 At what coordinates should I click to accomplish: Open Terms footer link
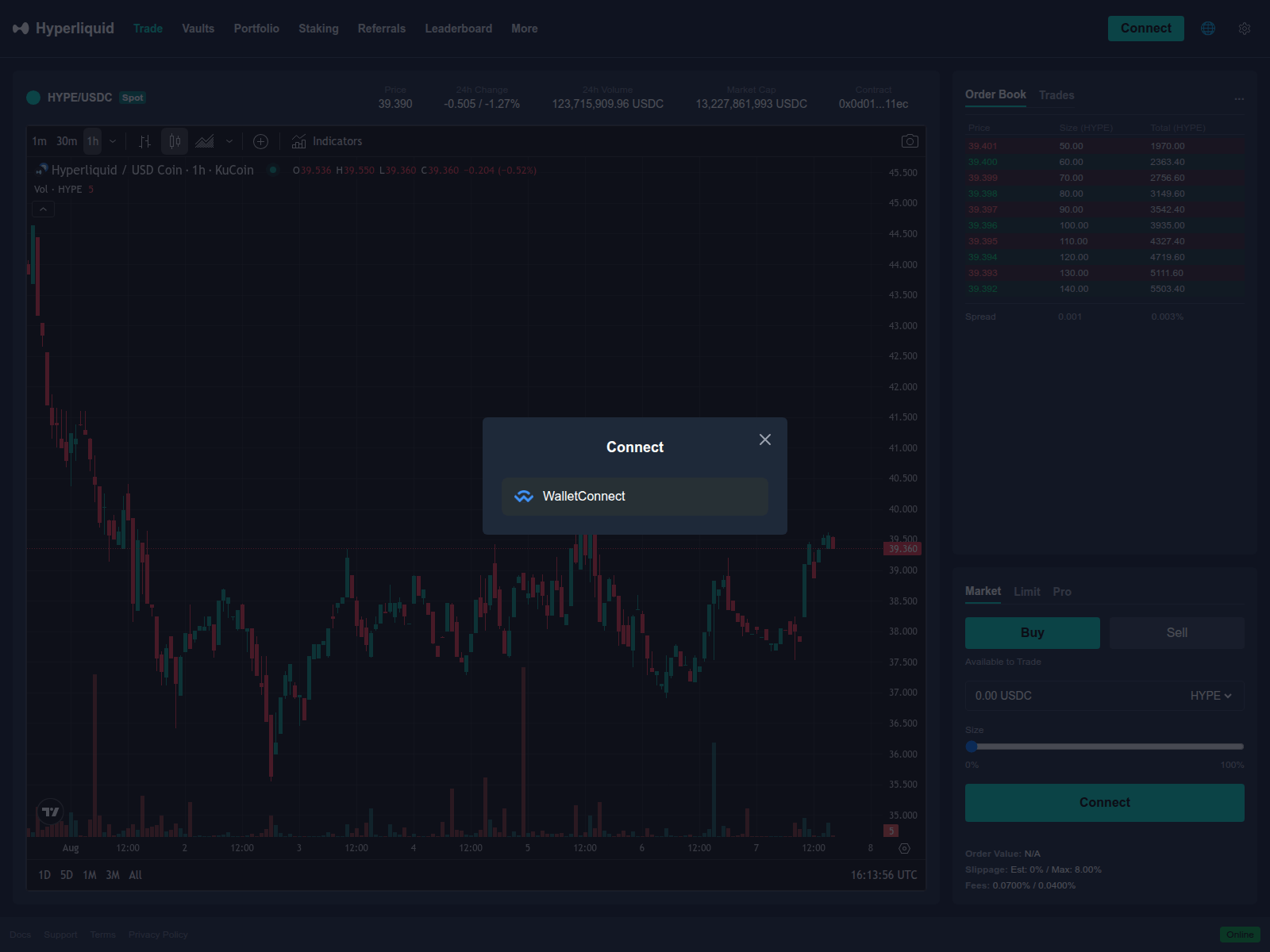(x=103, y=935)
